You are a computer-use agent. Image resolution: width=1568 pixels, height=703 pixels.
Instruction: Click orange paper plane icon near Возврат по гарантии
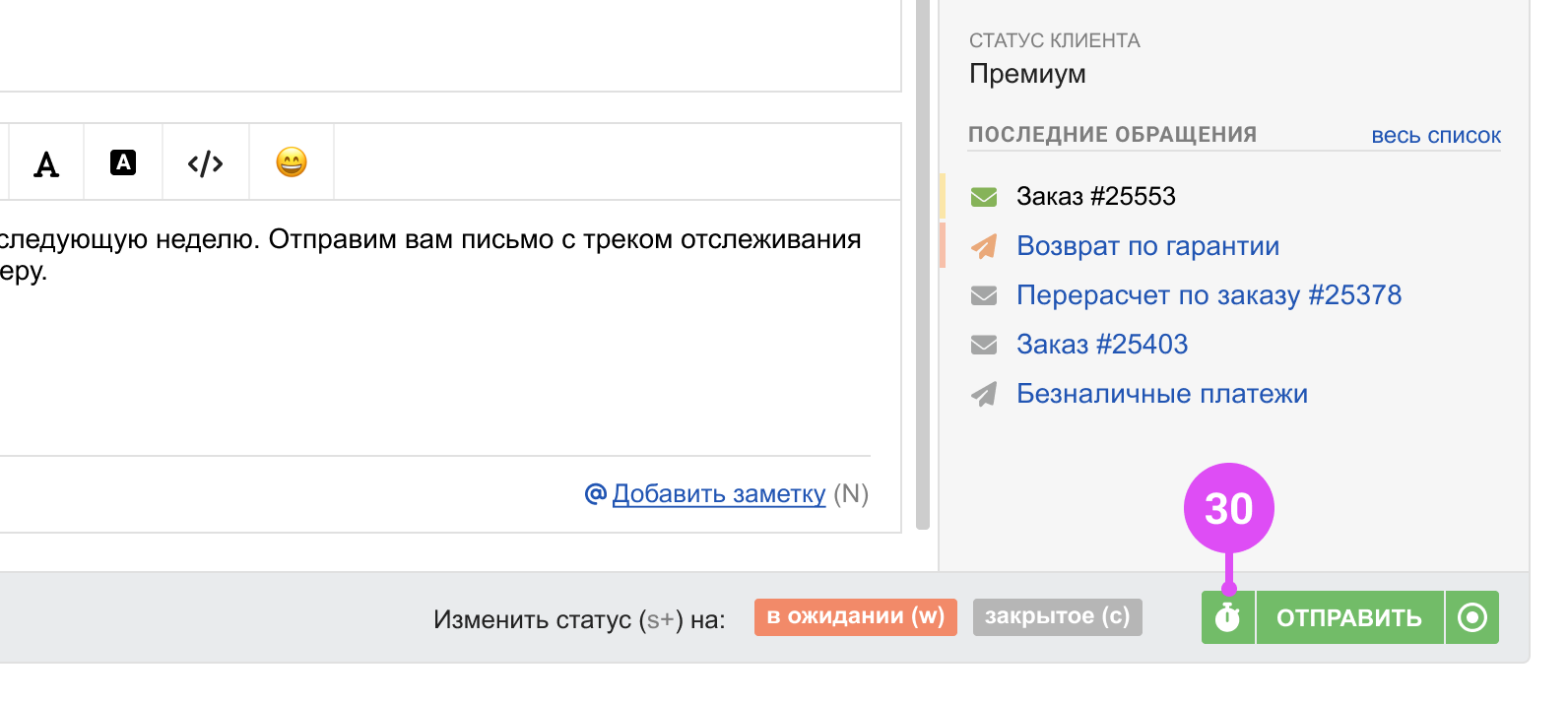984,246
